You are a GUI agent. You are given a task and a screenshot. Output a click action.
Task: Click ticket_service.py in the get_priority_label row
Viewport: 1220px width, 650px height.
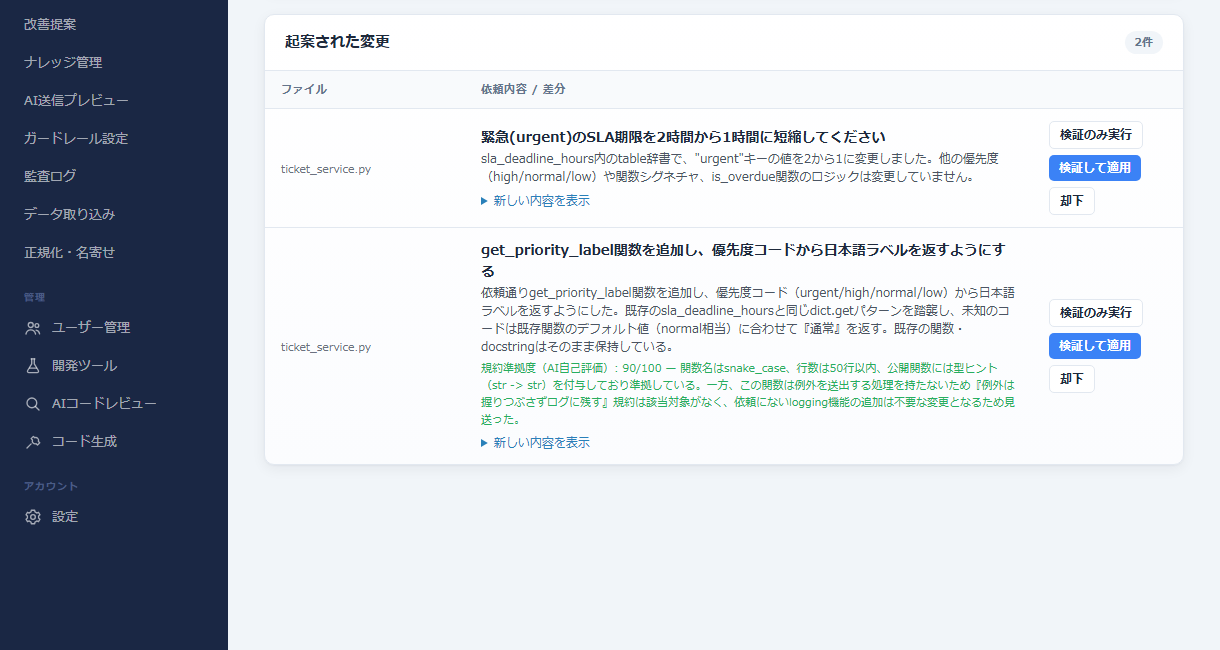point(326,347)
